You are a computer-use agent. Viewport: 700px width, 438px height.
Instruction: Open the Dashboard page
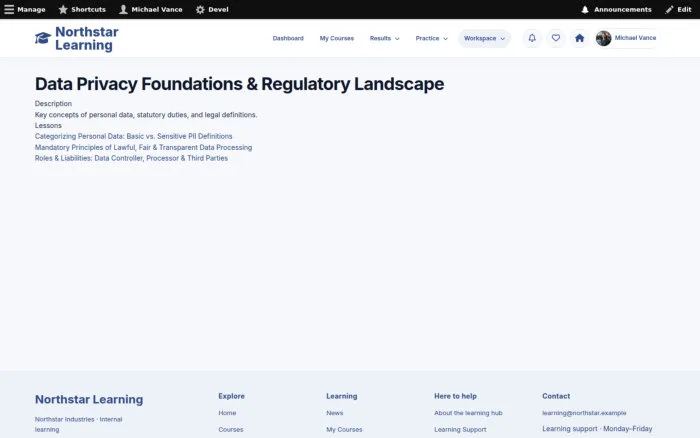tap(288, 38)
